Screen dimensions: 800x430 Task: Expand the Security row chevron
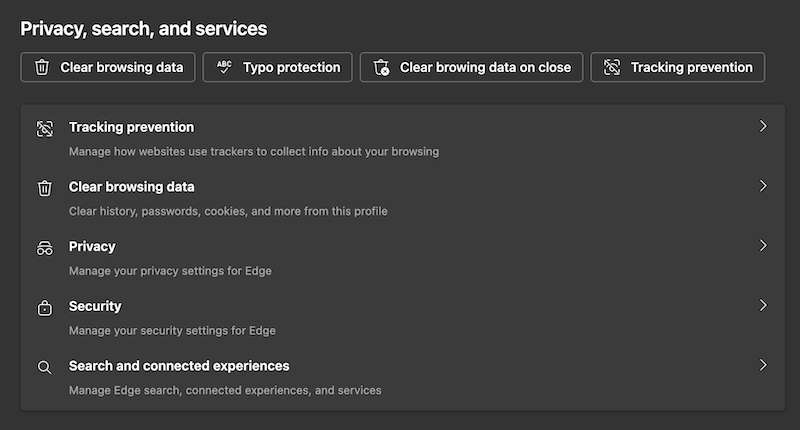coord(763,305)
